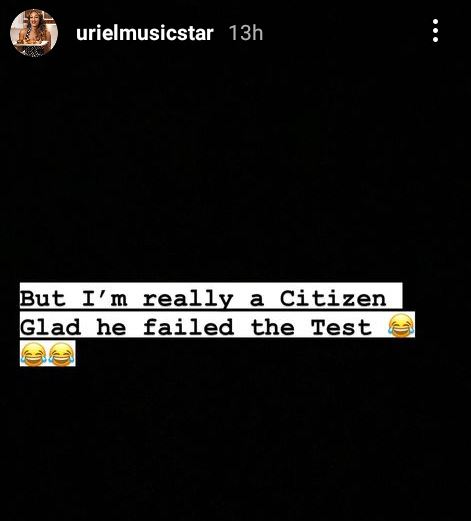Viewport: 471px width, 521px height.
Task: Click the word I'm in the first line
Action: point(105,298)
